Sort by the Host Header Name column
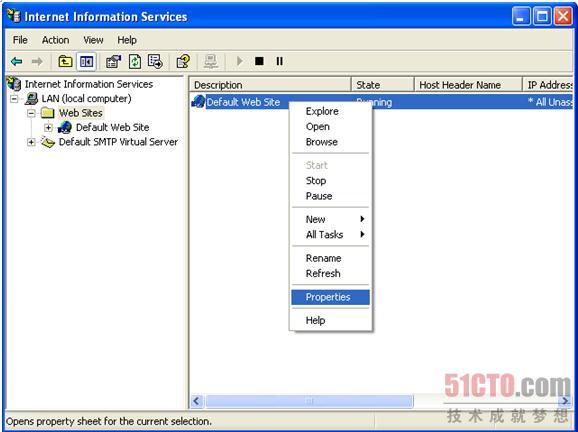Image resolution: width=578 pixels, height=432 pixels. coord(469,85)
